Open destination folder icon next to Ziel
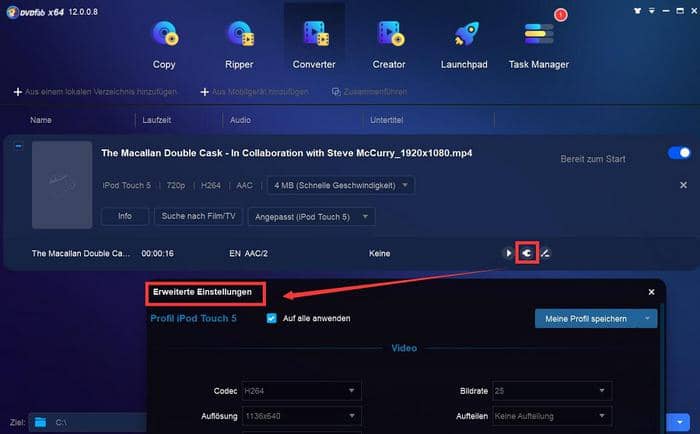The height and width of the screenshot is (434, 700). [40, 422]
